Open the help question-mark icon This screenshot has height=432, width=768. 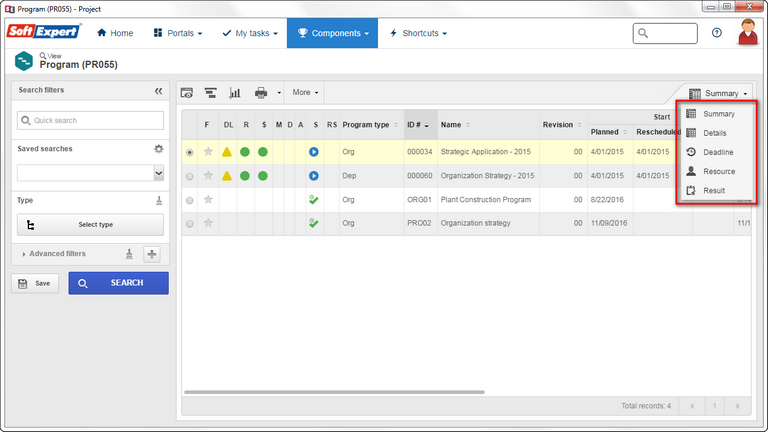point(717,33)
